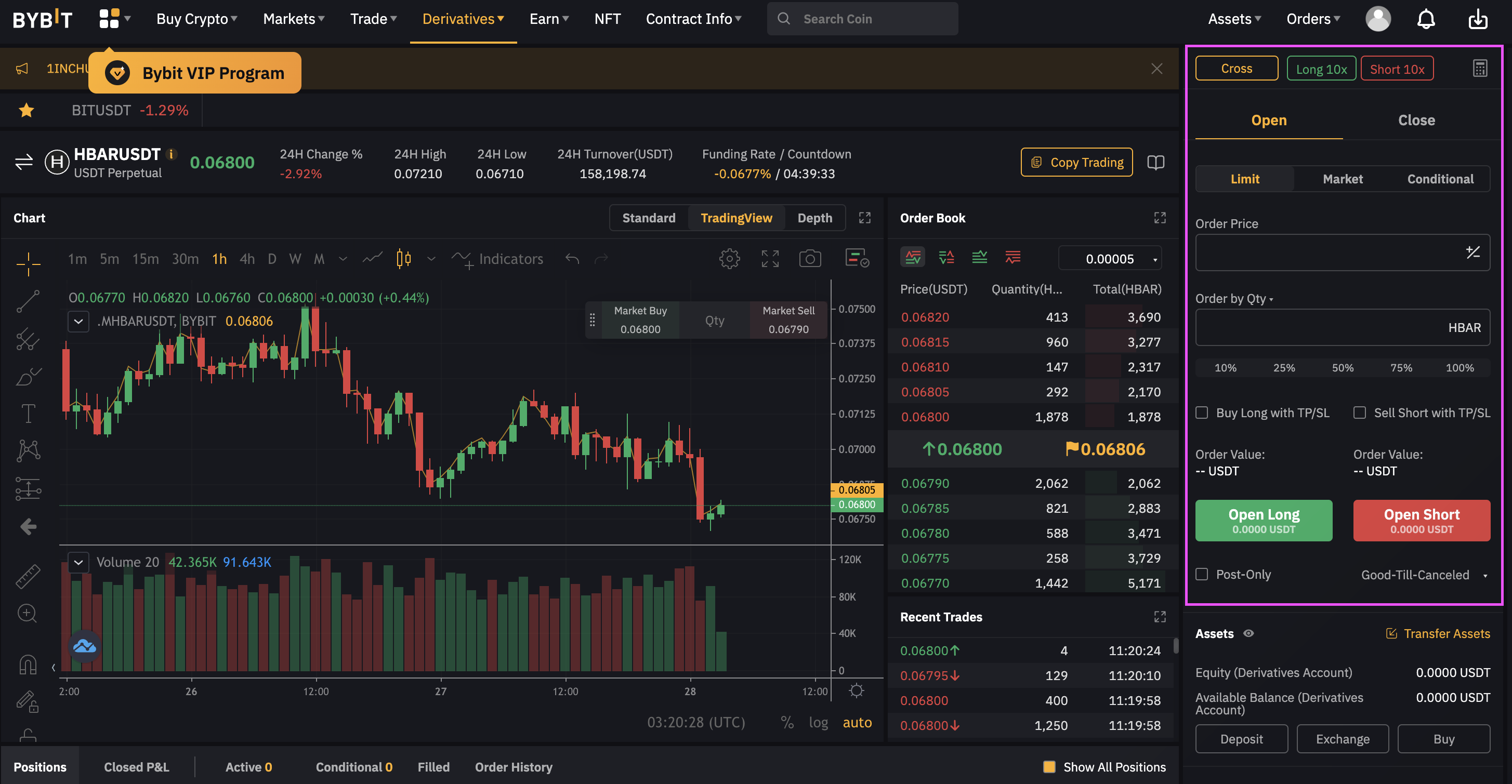The height and width of the screenshot is (784, 1512).
Task: Open the Closed P&L tab
Action: pos(137,767)
